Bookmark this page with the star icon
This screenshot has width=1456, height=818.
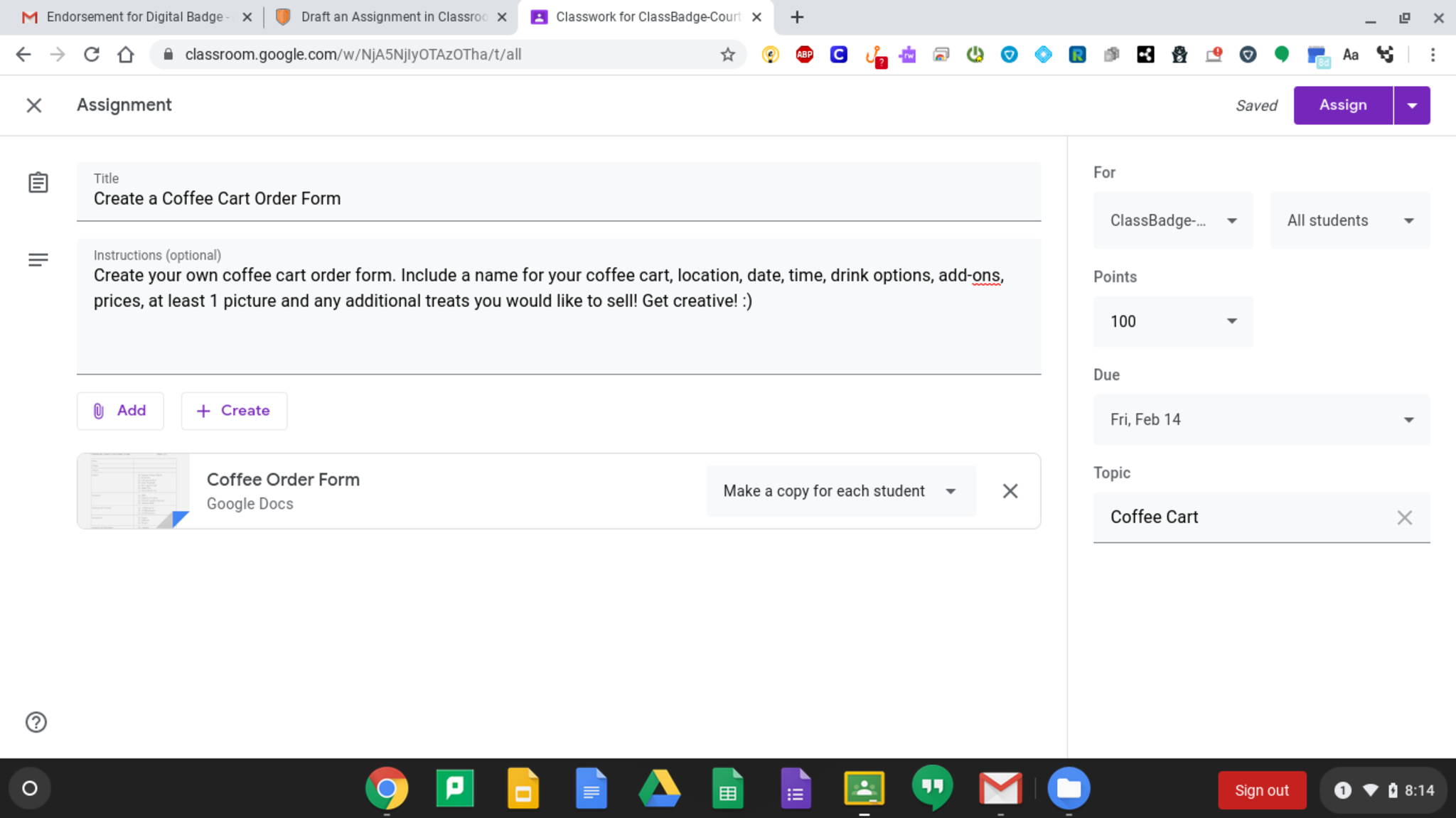[727, 55]
